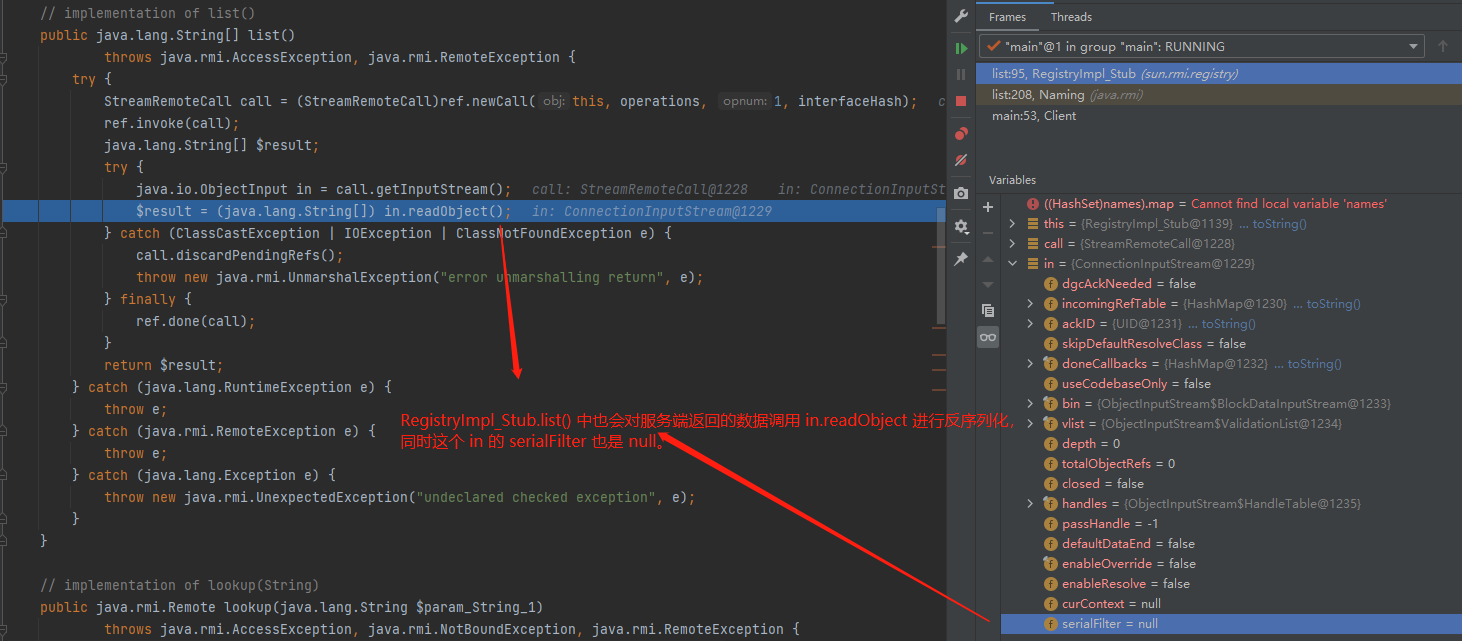The height and width of the screenshot is (641, 1462).
Task: Expand the 'this' variable node
Action: 1013,224
